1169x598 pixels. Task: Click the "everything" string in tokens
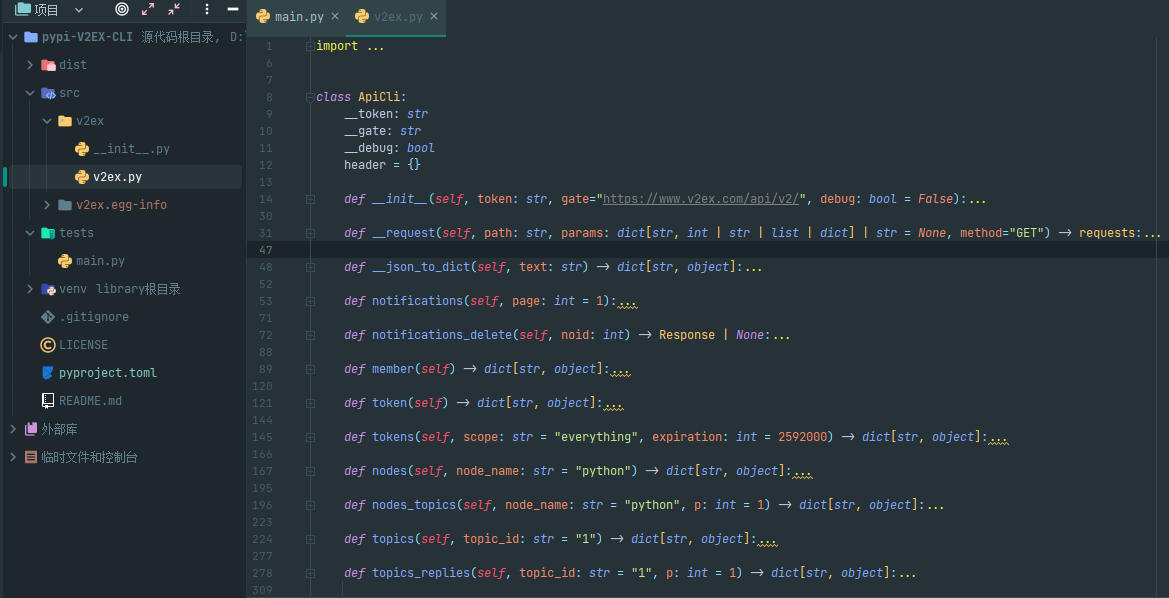pyautogui.click(x=596, y=437)
